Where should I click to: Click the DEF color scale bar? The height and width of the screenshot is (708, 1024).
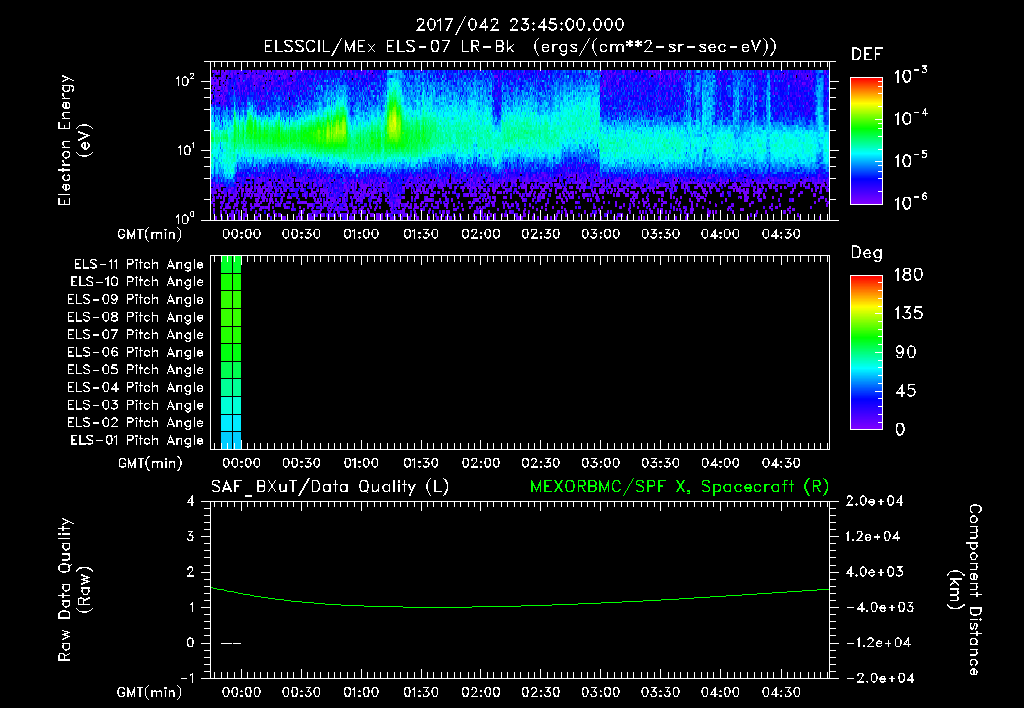click(866, 140)
